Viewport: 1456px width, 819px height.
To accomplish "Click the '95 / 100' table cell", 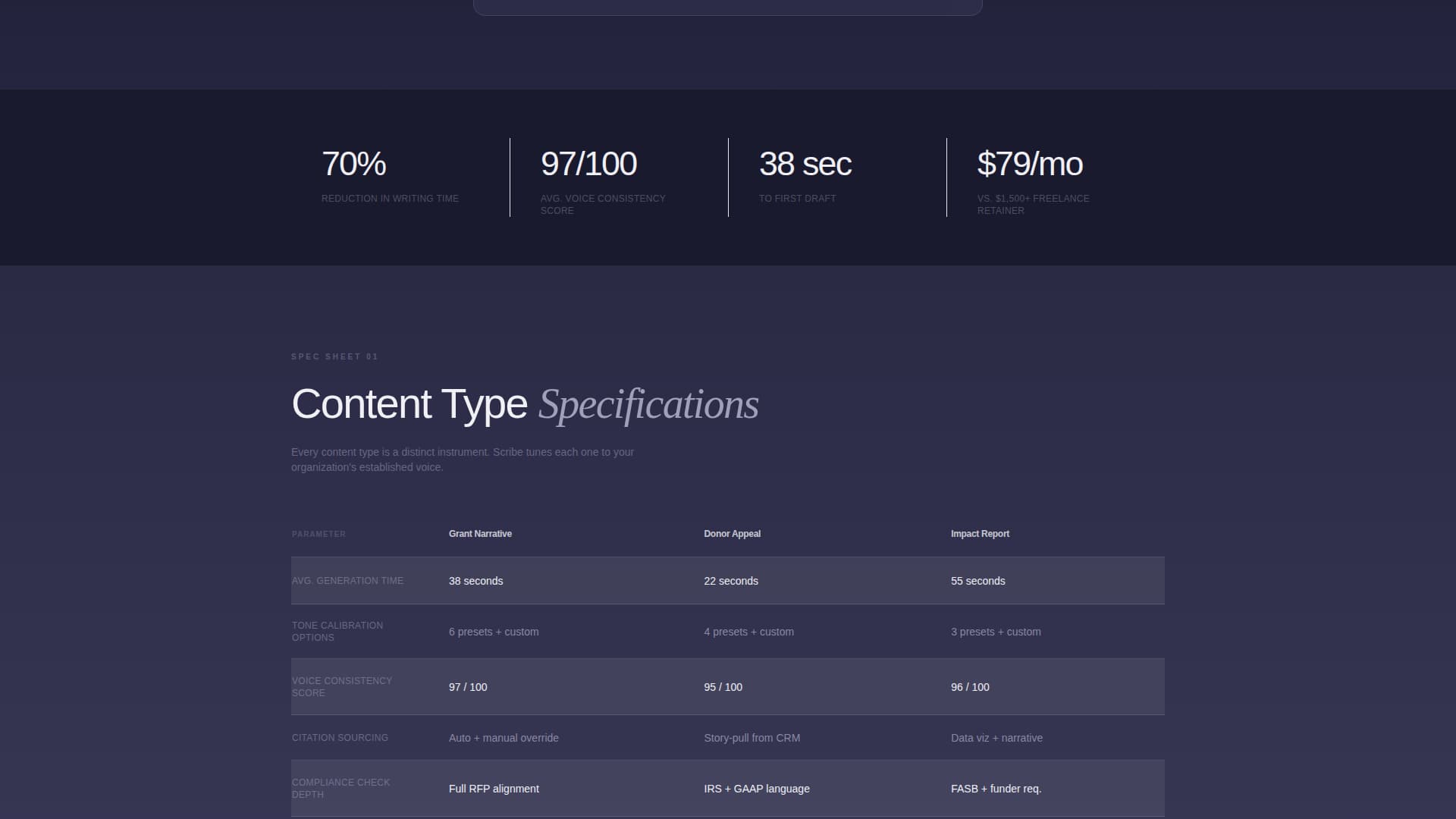I will coord(723,687).
